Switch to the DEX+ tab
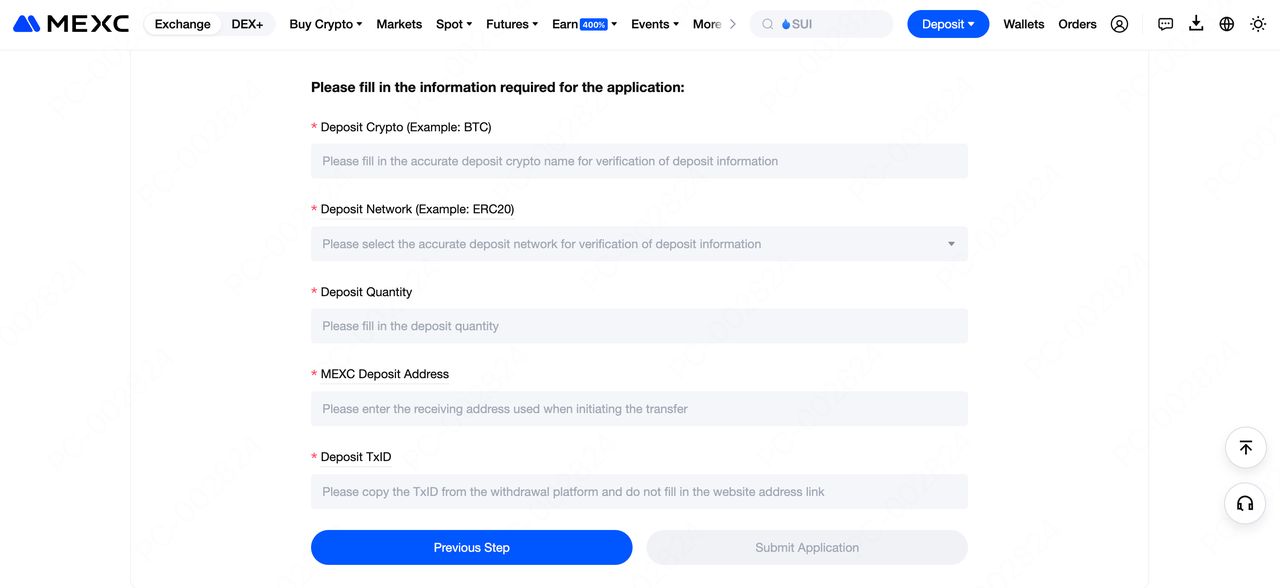1280x588 pixels. [x=247, y=24]
